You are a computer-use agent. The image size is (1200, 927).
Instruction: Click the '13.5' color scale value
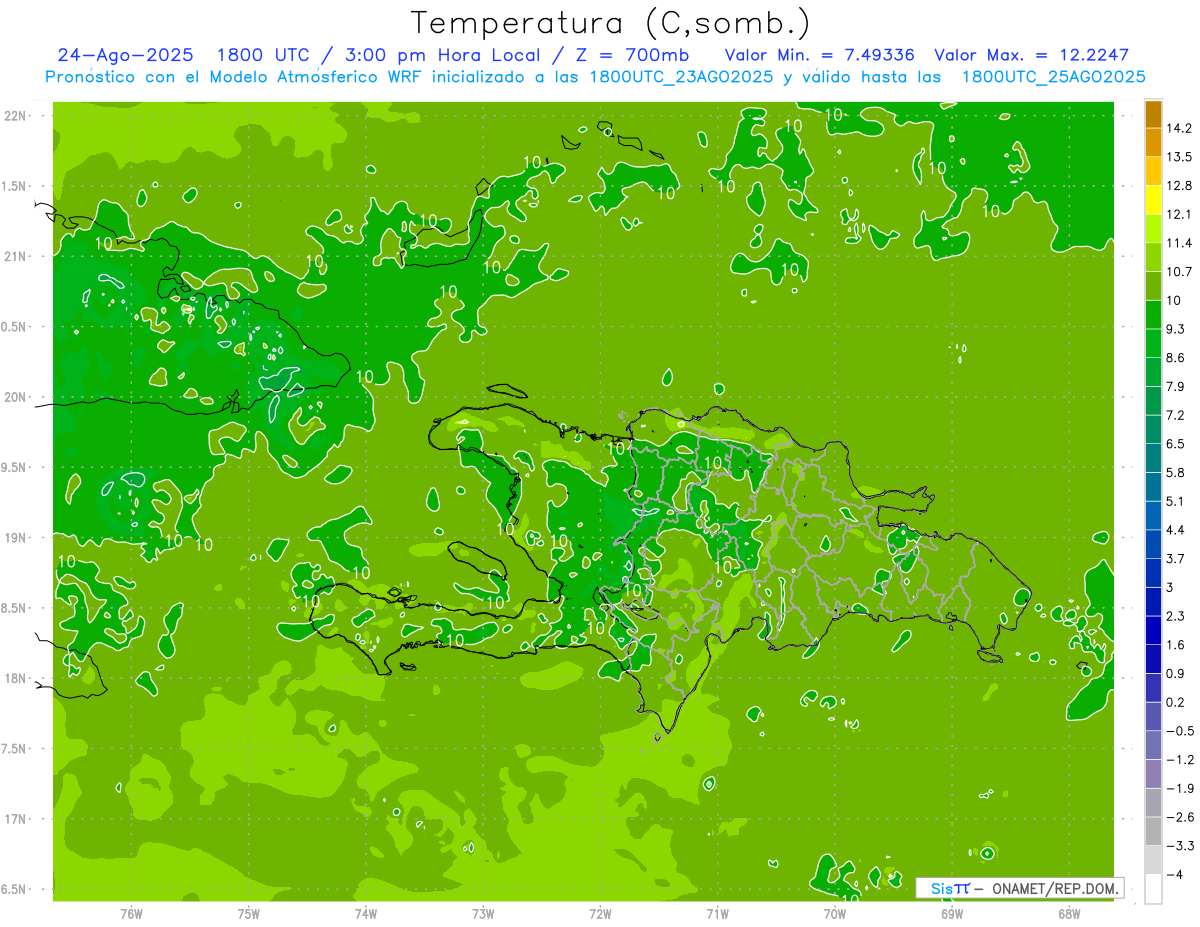click(x=1179, y=157)
